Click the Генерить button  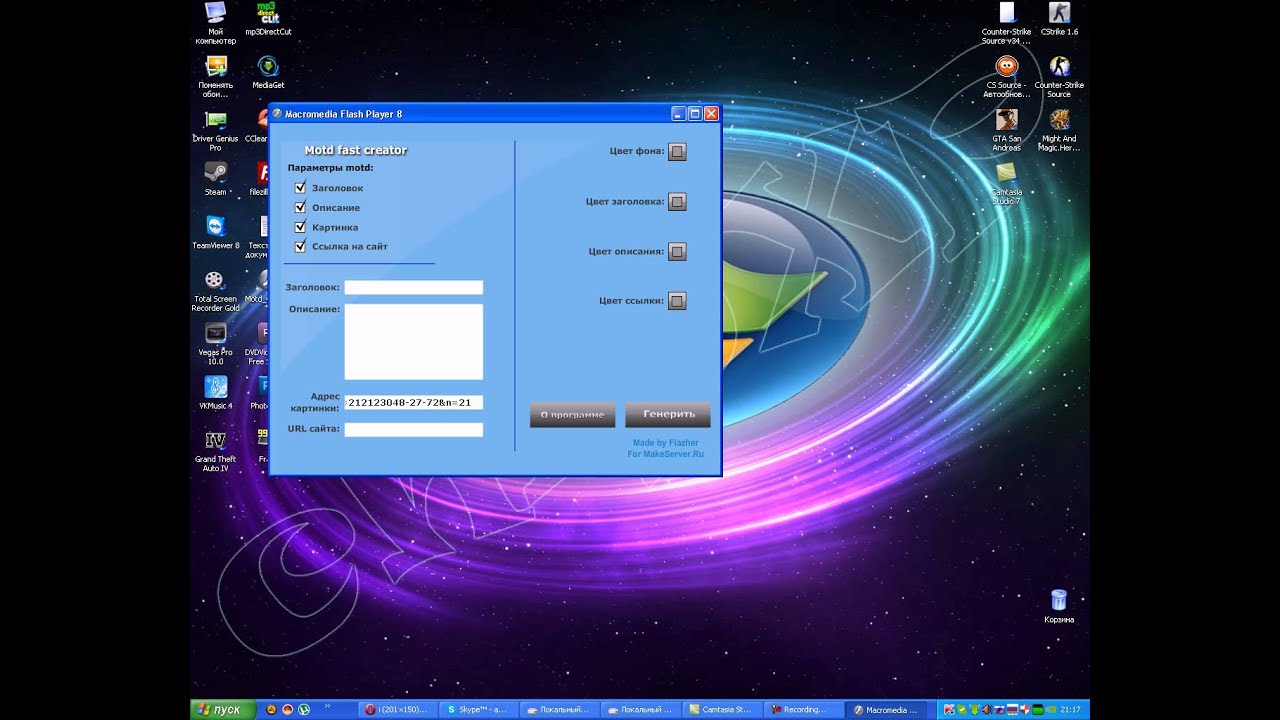(668, 415)
